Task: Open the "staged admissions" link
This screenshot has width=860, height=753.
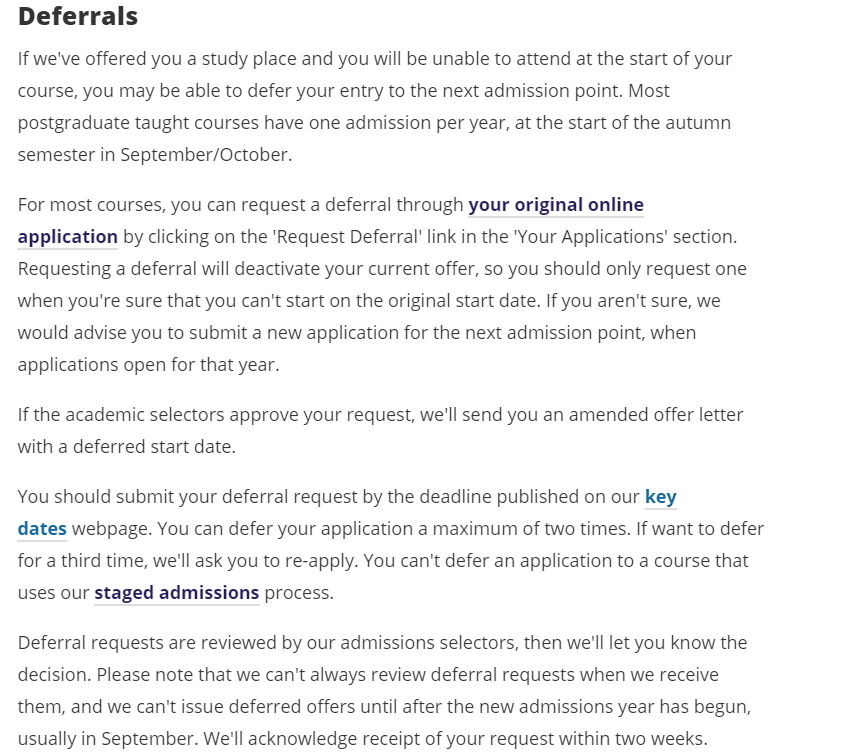Action: pos(176,593)
